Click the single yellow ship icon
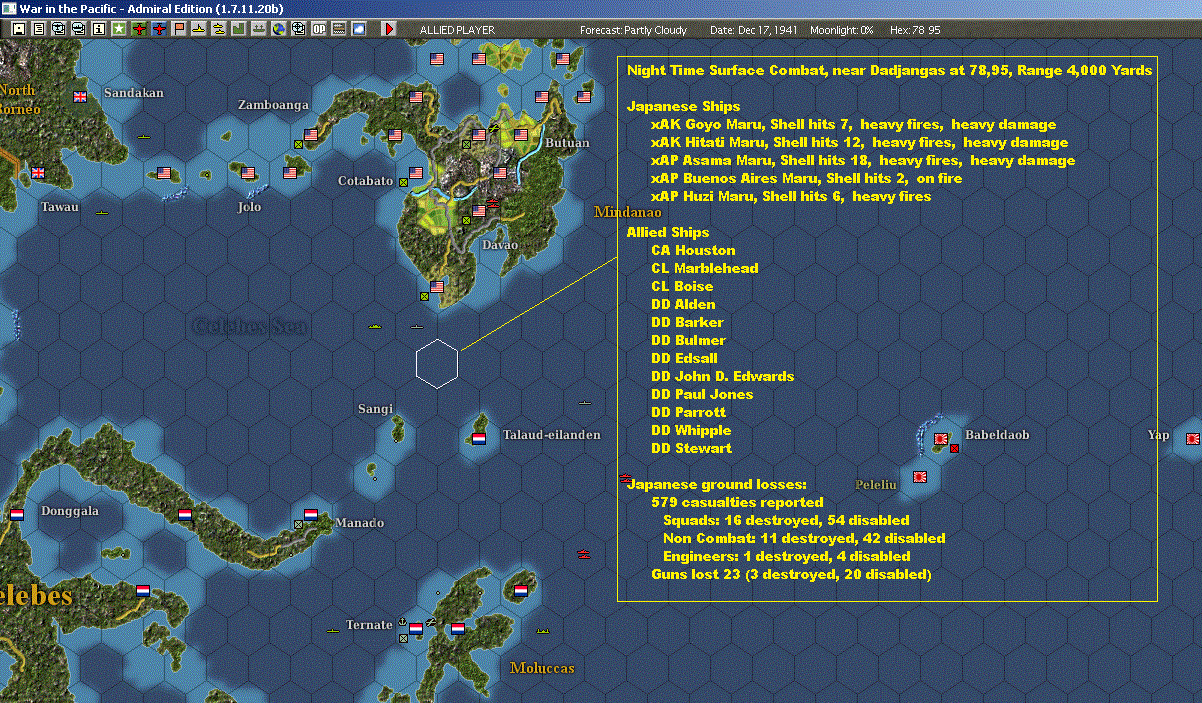 click(x=199, y=29)
